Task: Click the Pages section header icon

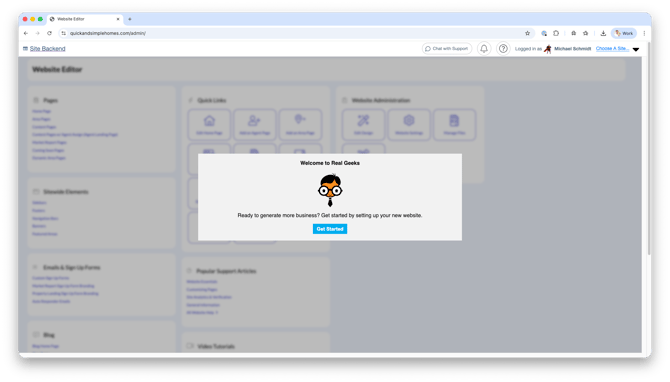Action: coord(36,100)
